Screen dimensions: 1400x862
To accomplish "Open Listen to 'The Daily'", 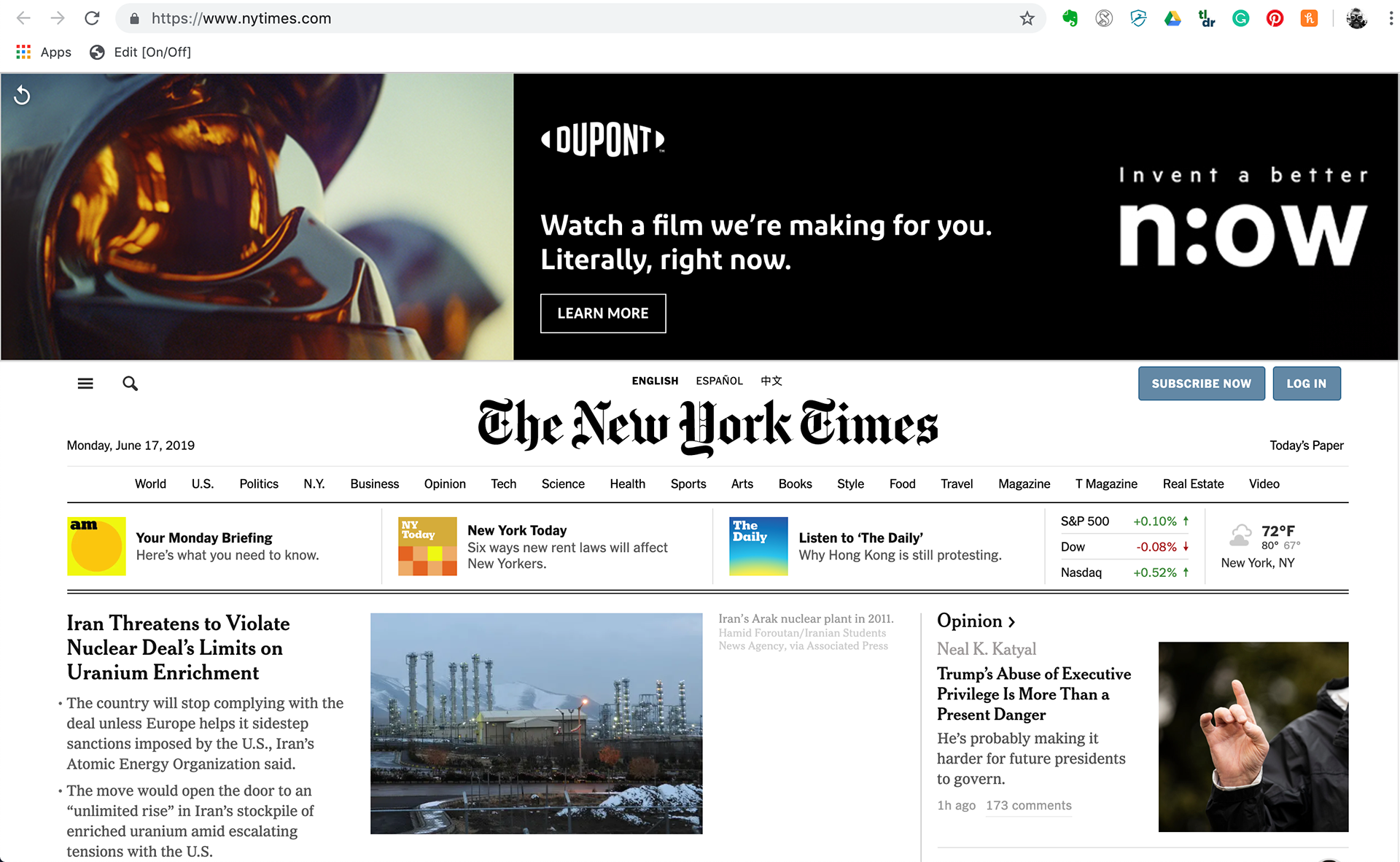I will click(860, 537).
